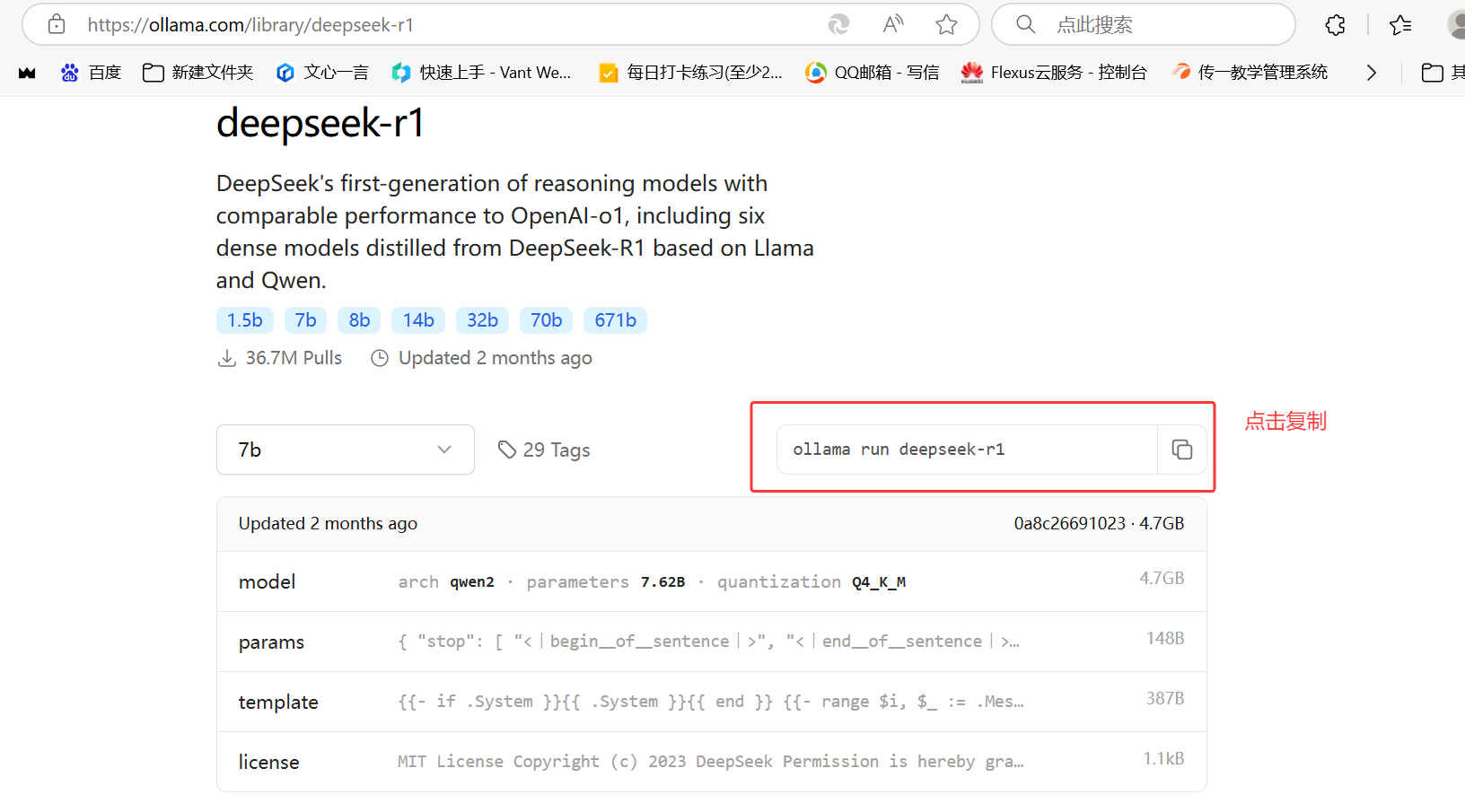Select the 1.5b model size tag
The width and height of the screenshot is (1465, 812).
tap(245, 320)
